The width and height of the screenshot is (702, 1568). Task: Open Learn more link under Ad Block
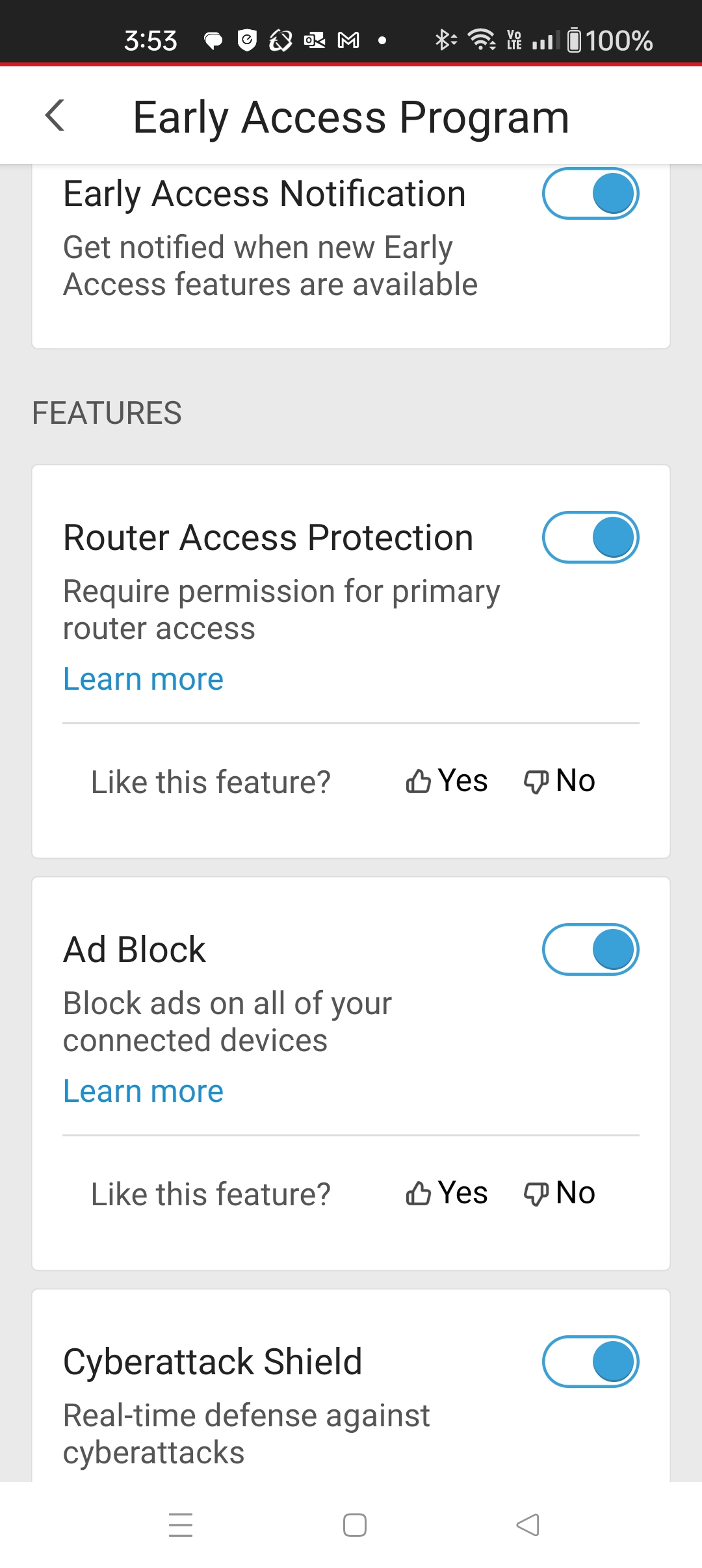143,1091
